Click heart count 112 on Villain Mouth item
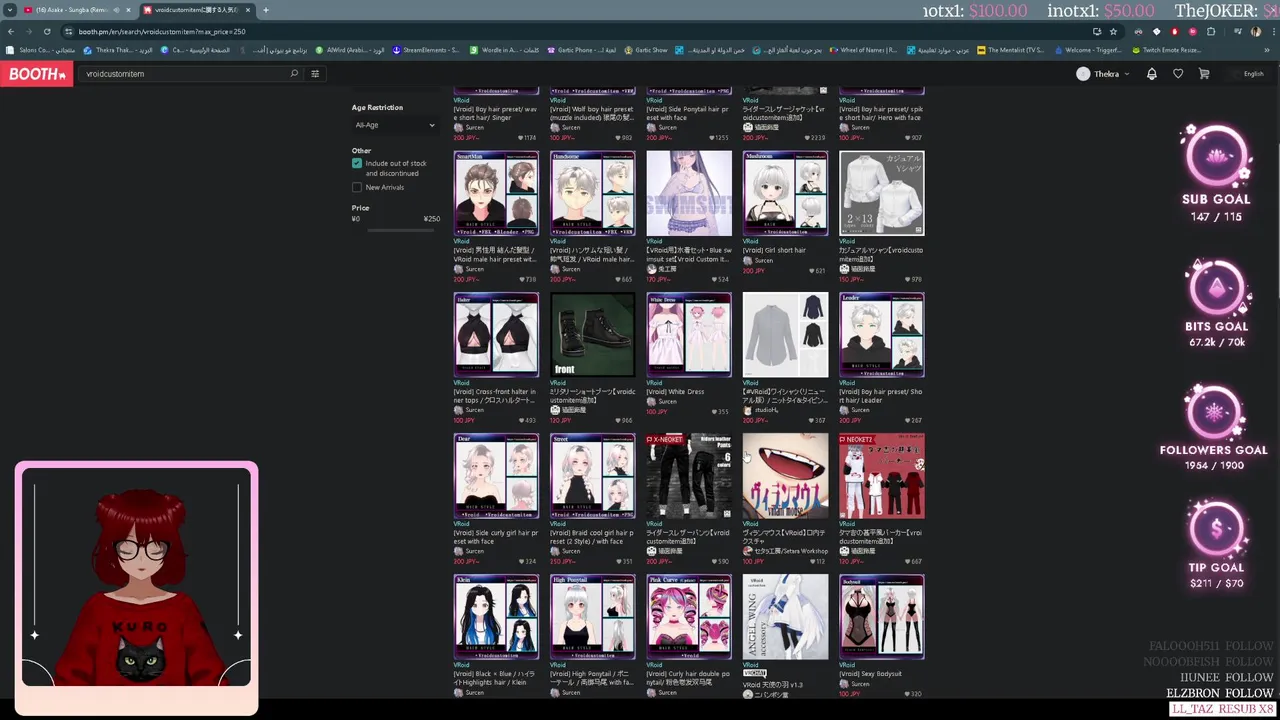 click(x=819, y=561)
